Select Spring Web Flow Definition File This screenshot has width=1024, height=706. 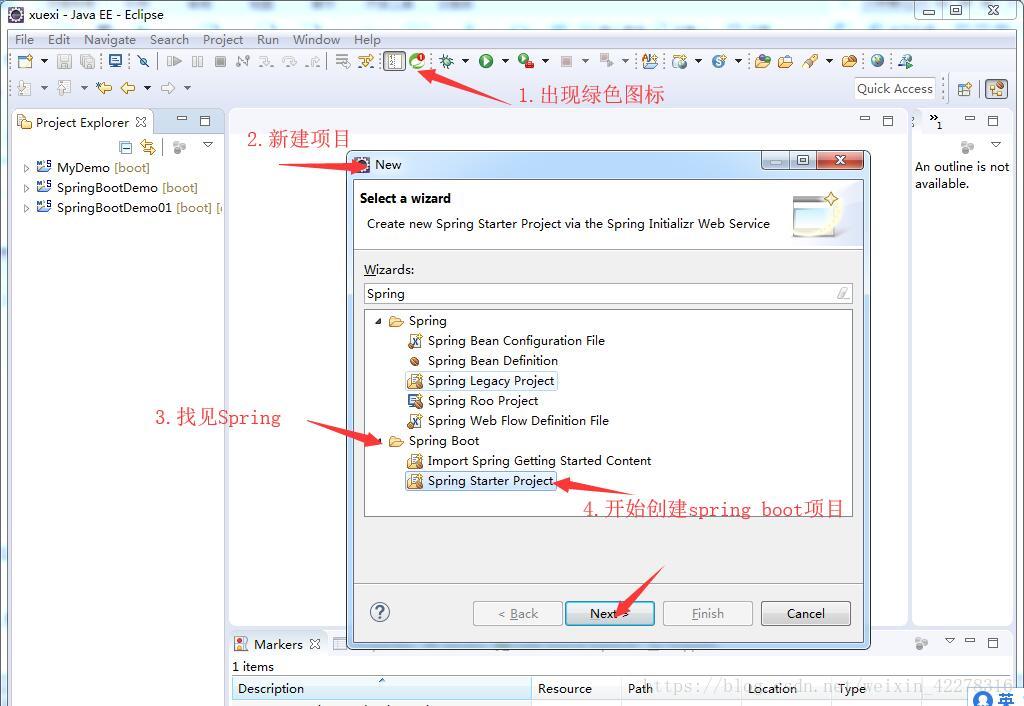pos(508,421)
